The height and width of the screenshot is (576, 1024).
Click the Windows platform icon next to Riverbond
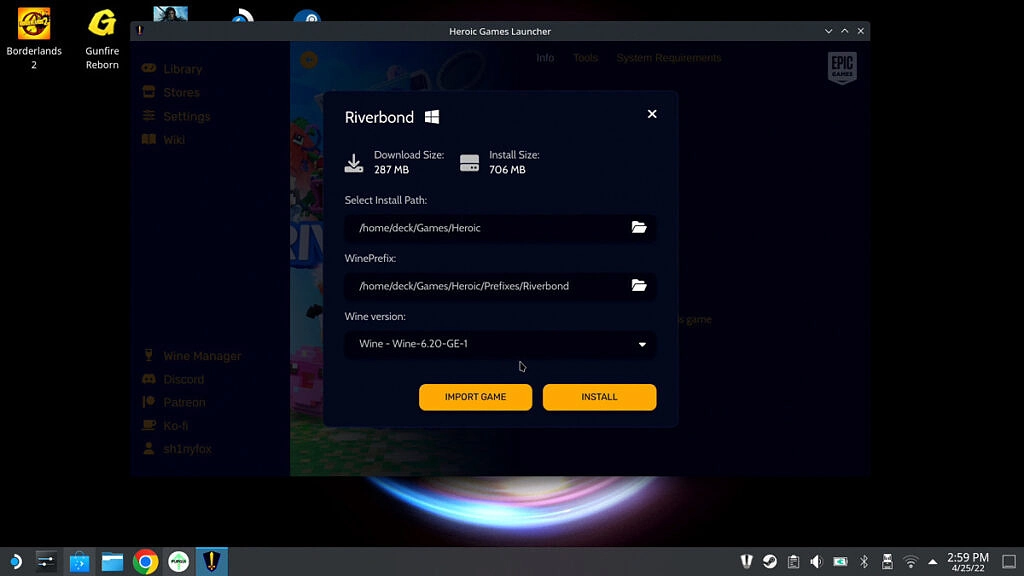432,117
